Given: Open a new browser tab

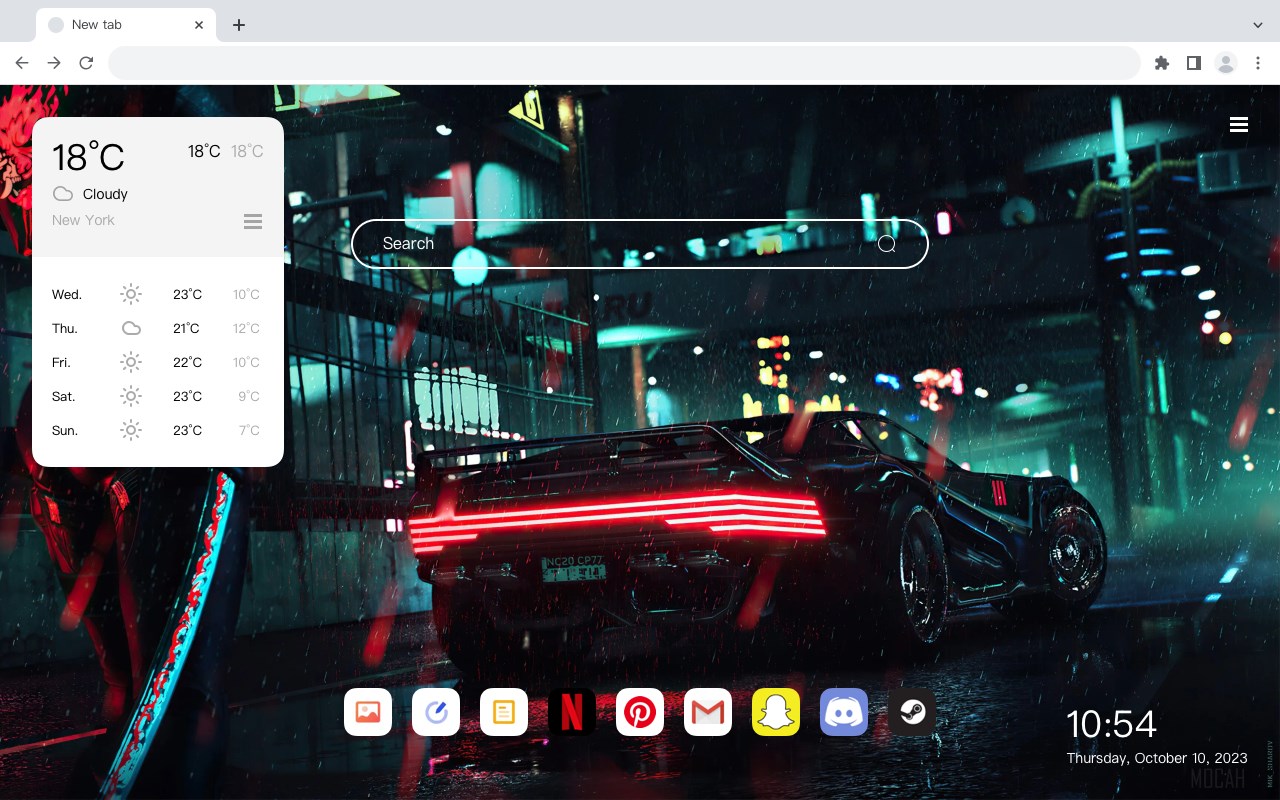Looking at the screenshot, I should click(238, 25).
